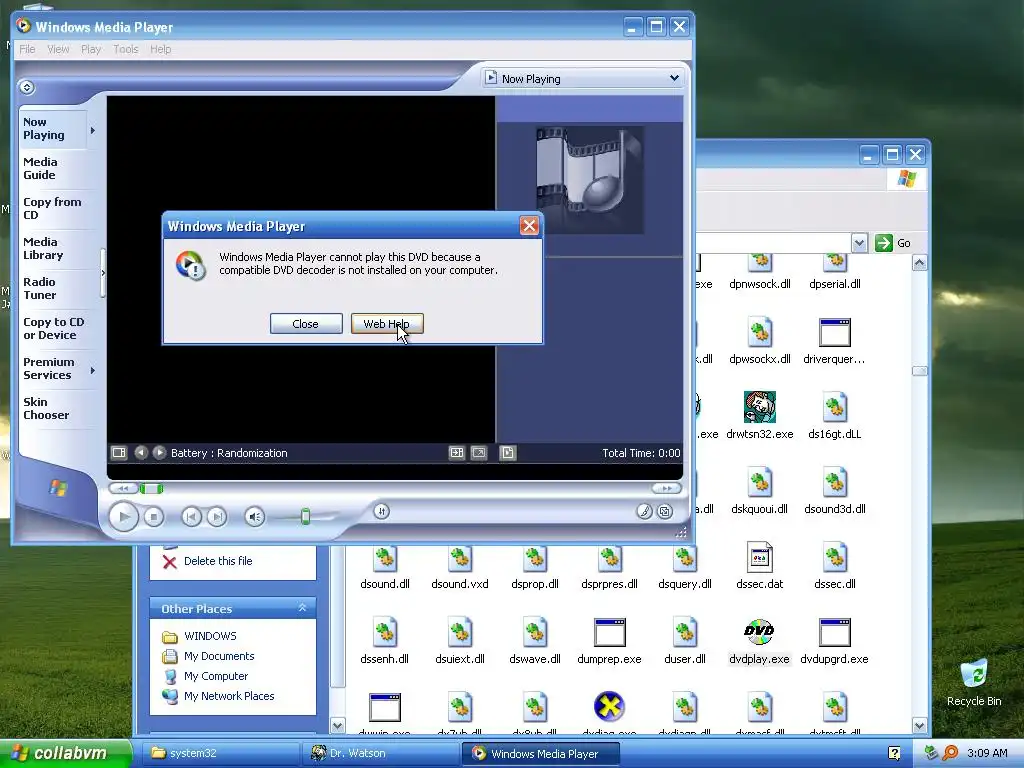Open the Explorer address bar dropdown arrow
The width and height of the screenshot is (1024, 768).
[x=859, y=243]
